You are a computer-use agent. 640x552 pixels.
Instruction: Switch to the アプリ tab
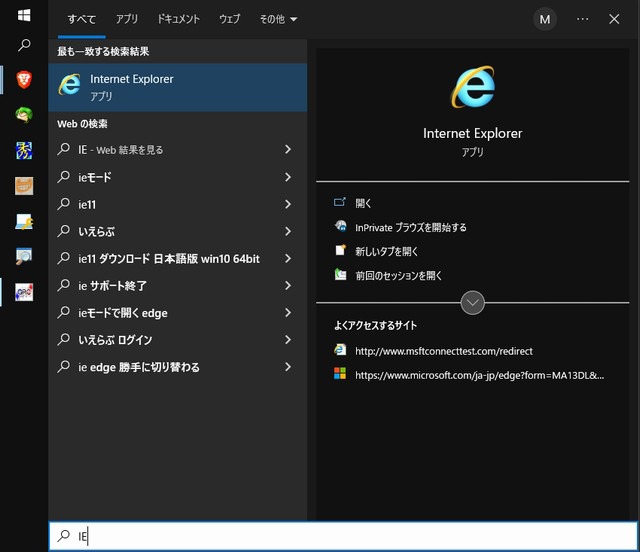[x=127, y=19]
